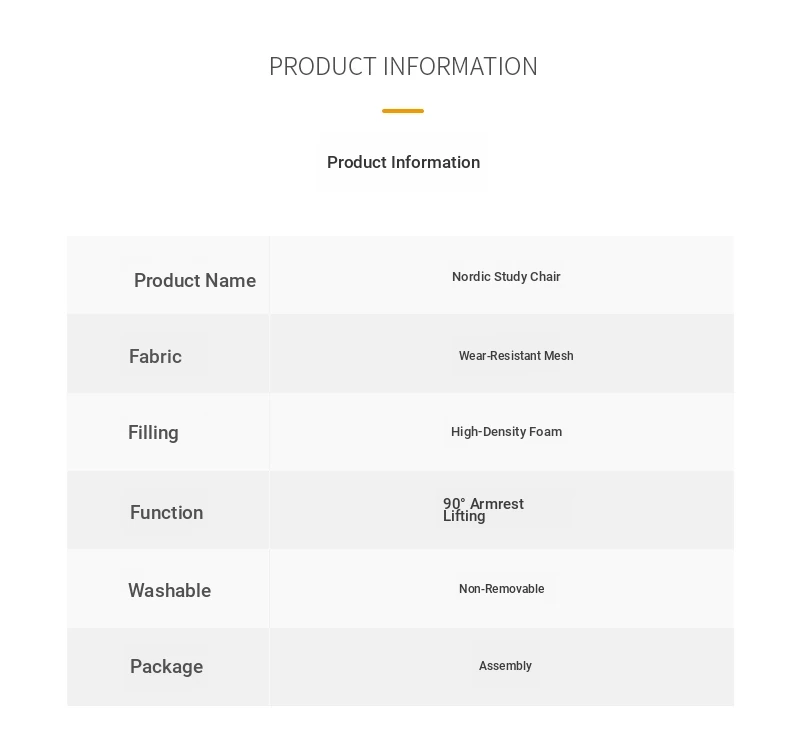Select the 90° Armrest Lifting text
The height and width of the screenshot is (741, 790).
[483, 510]
